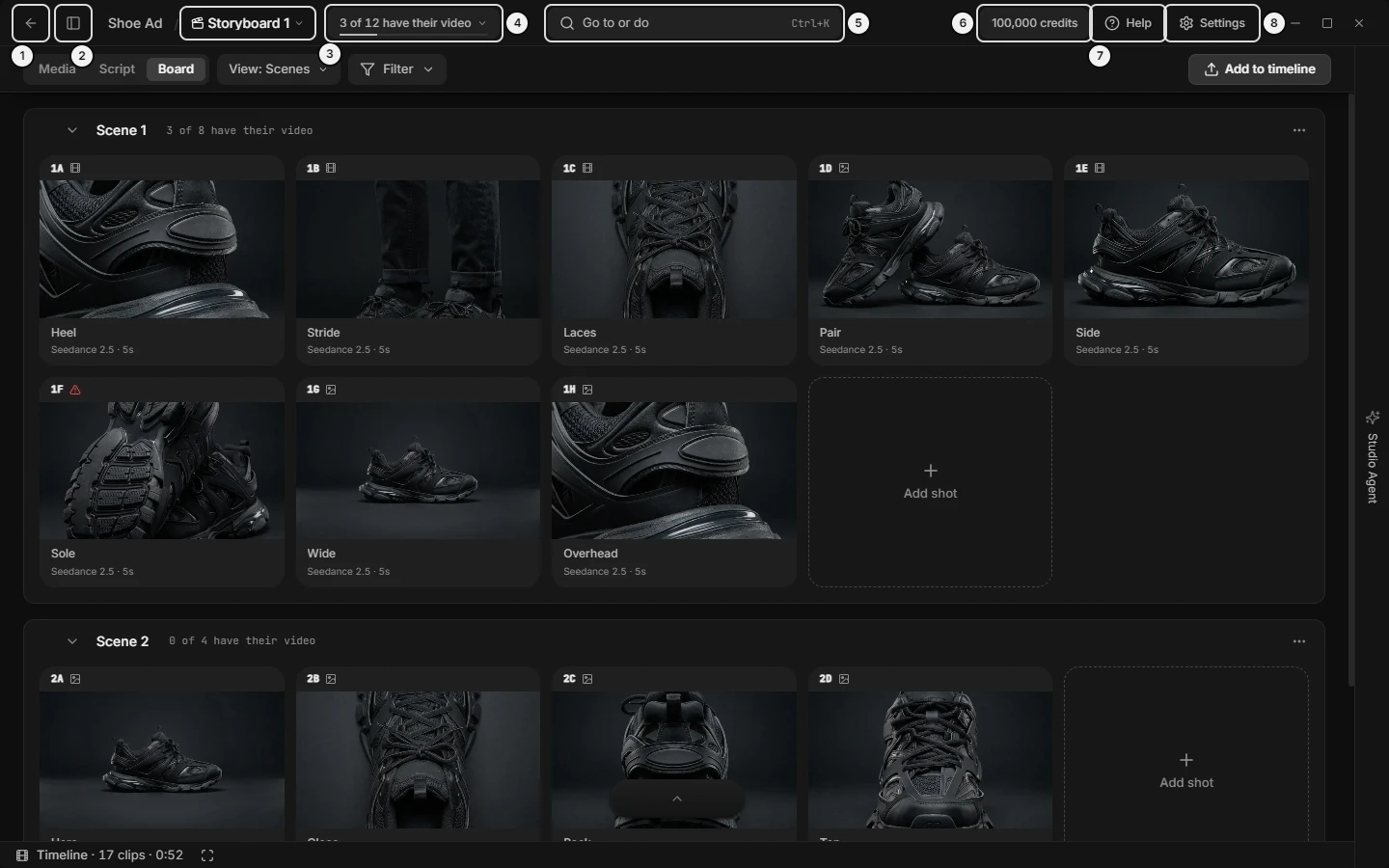1389x868 pixels.
Task: Expand the '3 of 12 have their video' dropdown
Action: pyautogui.click(x=414, y=23)
